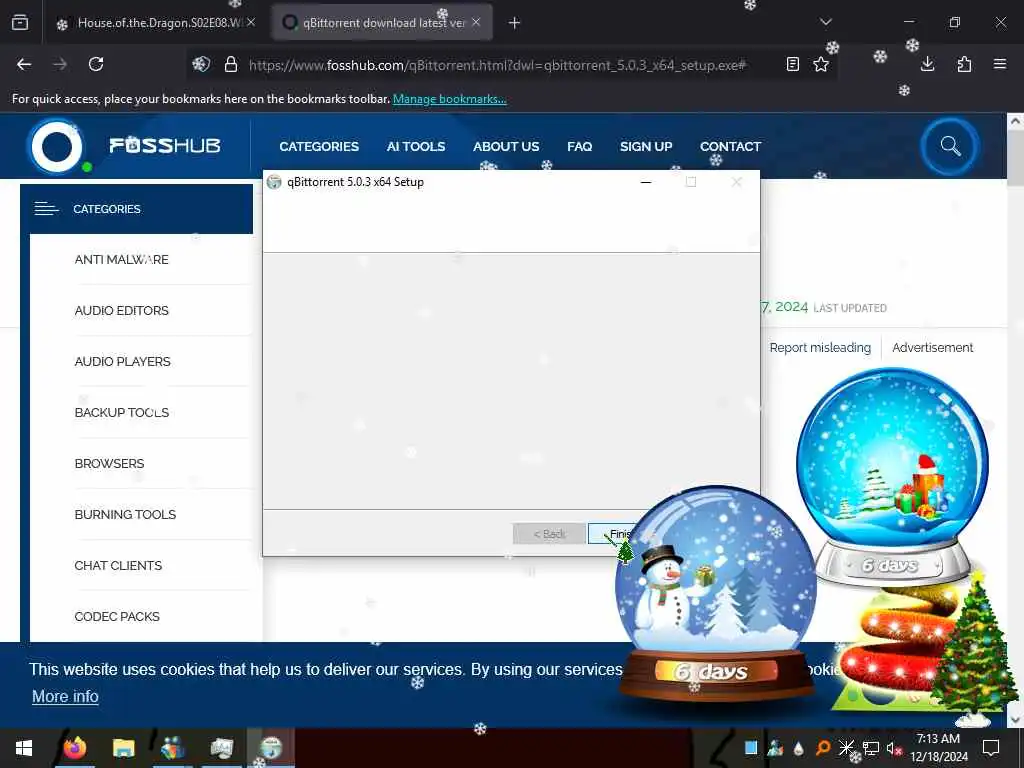Reload the current page
Viewport: 1024px width, 768px height.
point(96,64)
